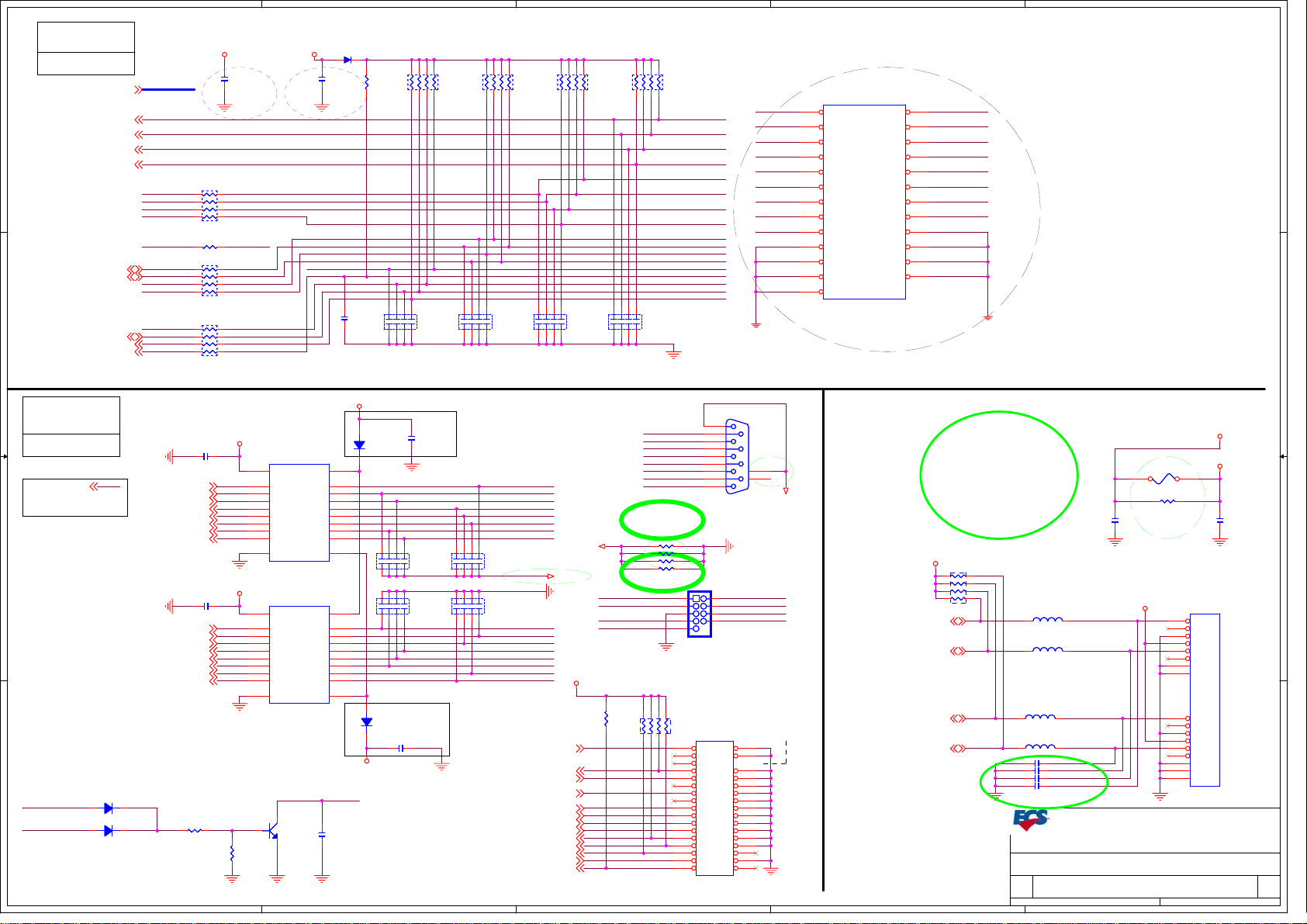Select the bottommost inductor coil

click(x=1040, y=747)
